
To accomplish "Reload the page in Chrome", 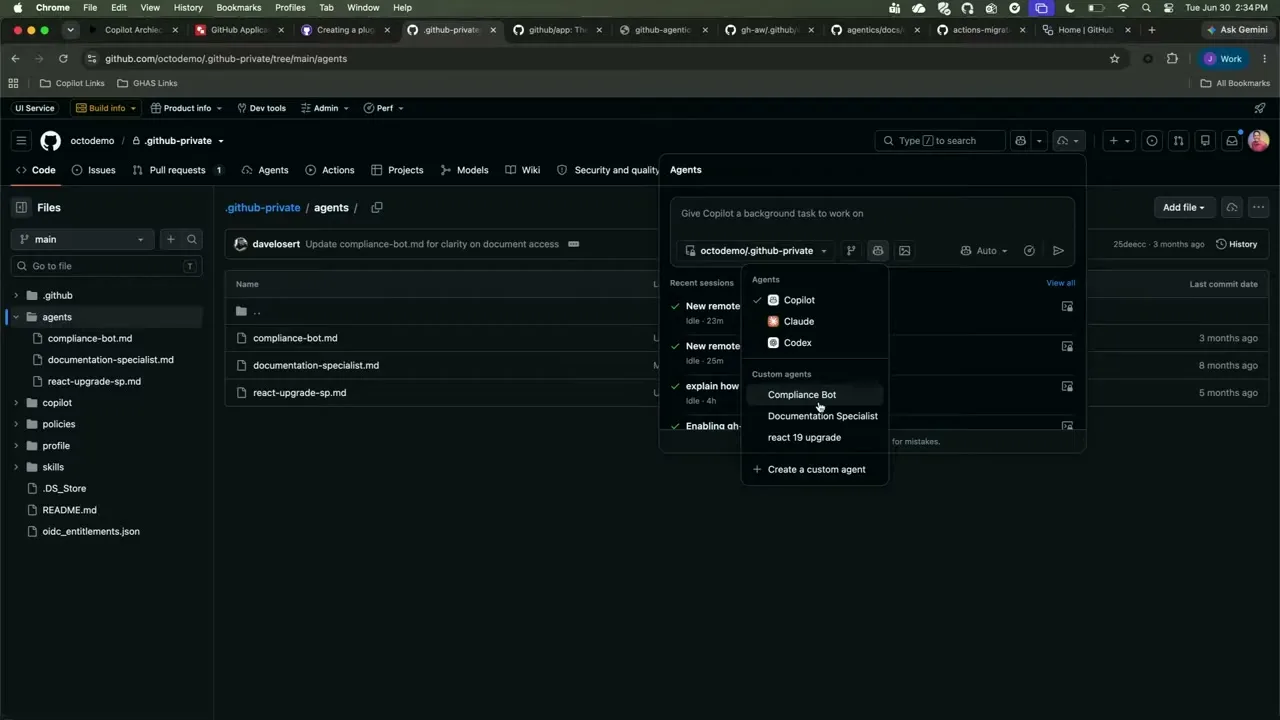I will pos(63,59).
